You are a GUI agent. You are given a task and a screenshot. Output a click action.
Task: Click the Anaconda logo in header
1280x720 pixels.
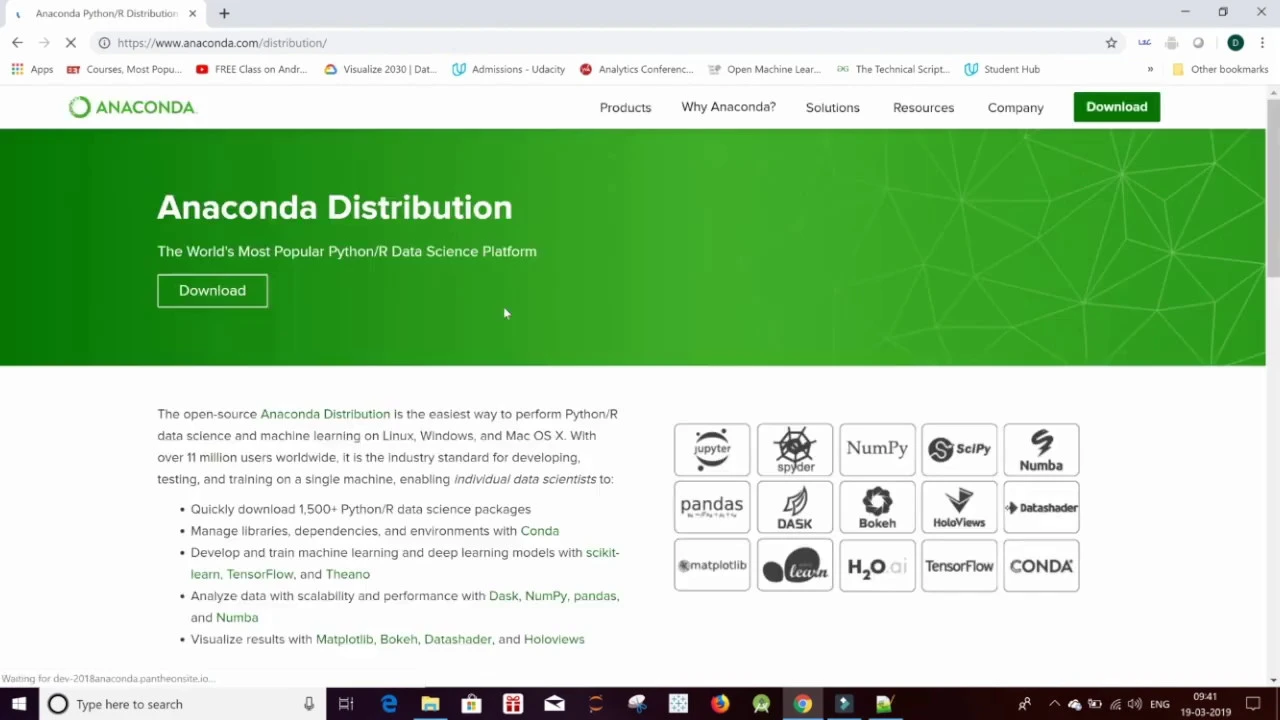pos(133,107)
